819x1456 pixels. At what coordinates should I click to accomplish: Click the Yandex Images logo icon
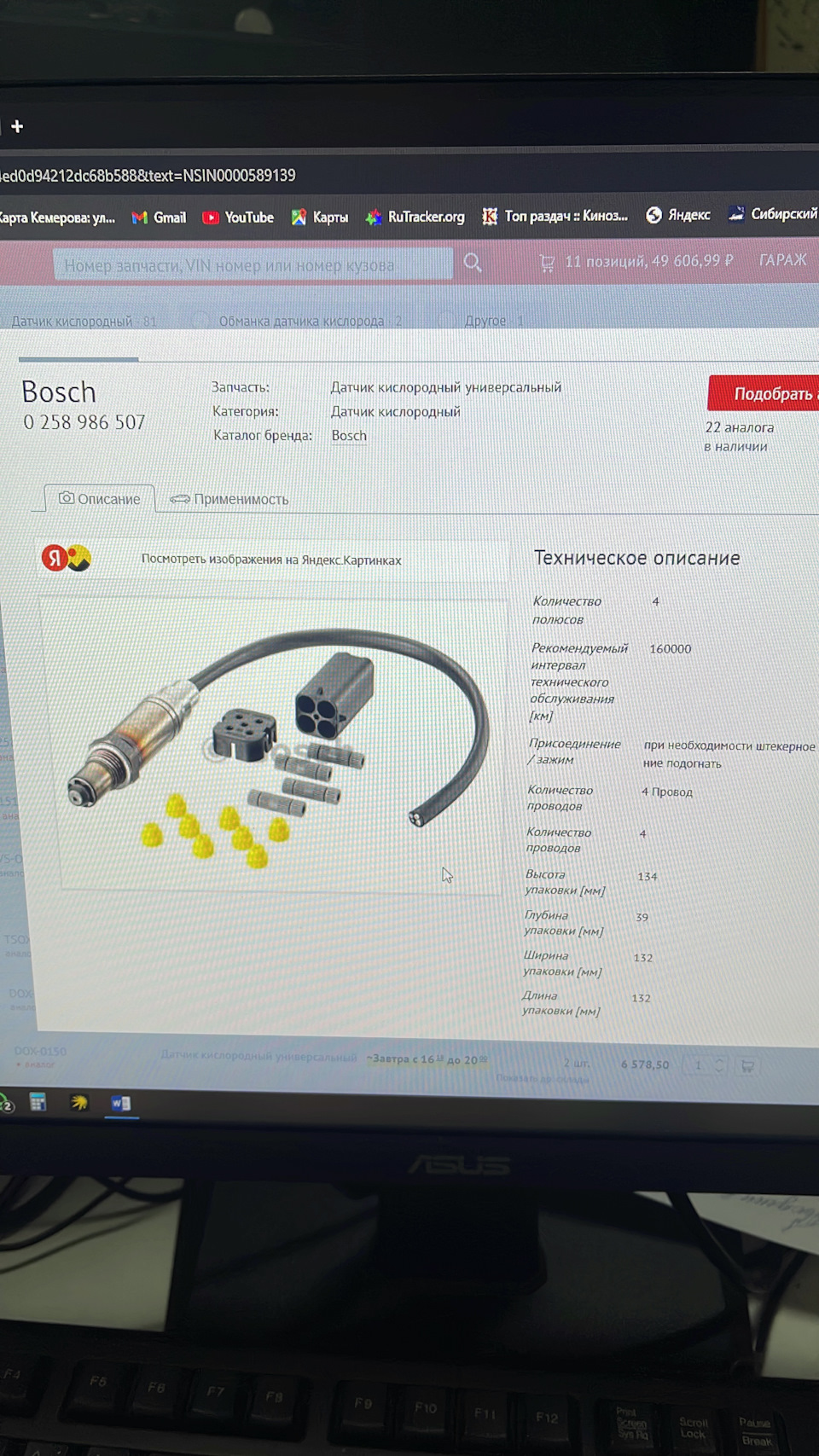pos(67,558)
